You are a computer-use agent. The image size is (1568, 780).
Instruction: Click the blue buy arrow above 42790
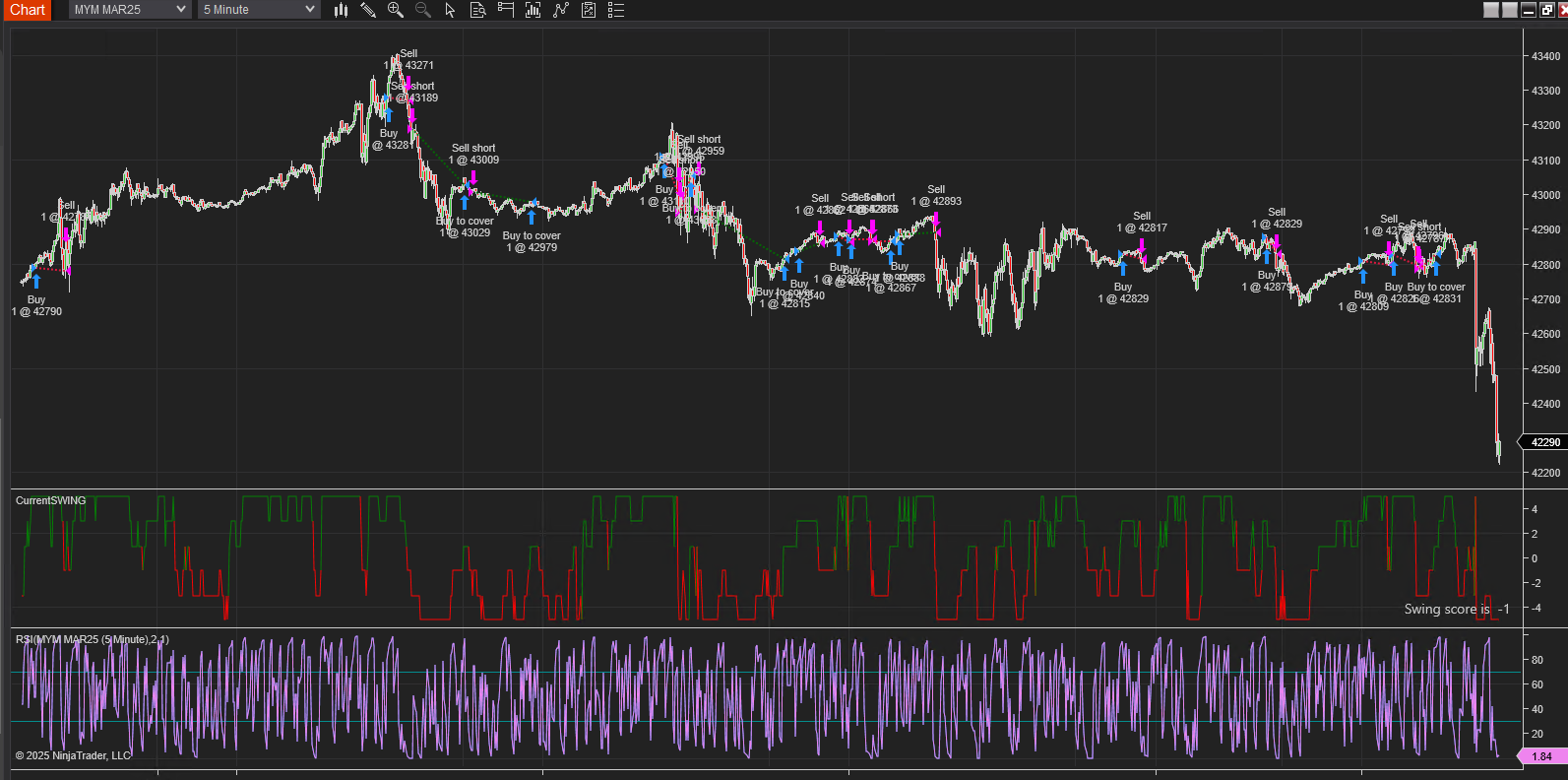36,281
